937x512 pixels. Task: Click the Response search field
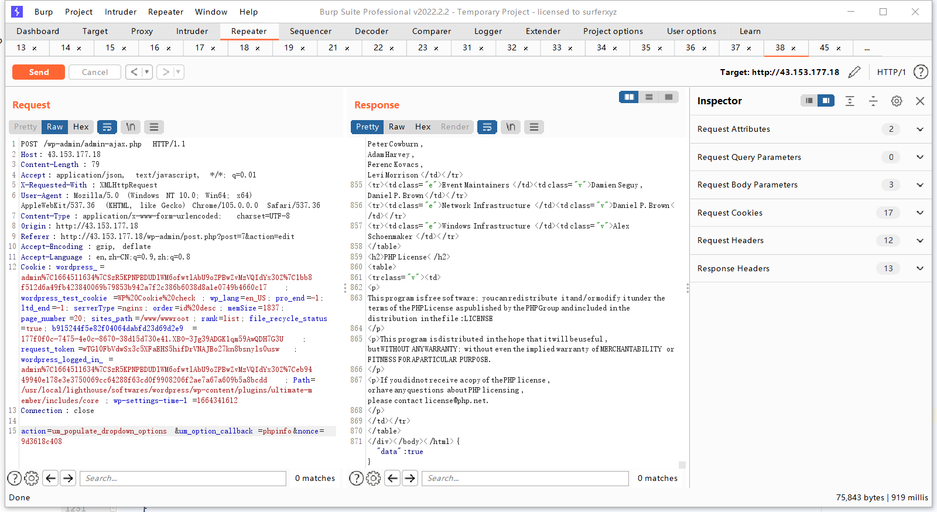coord(525,478)
